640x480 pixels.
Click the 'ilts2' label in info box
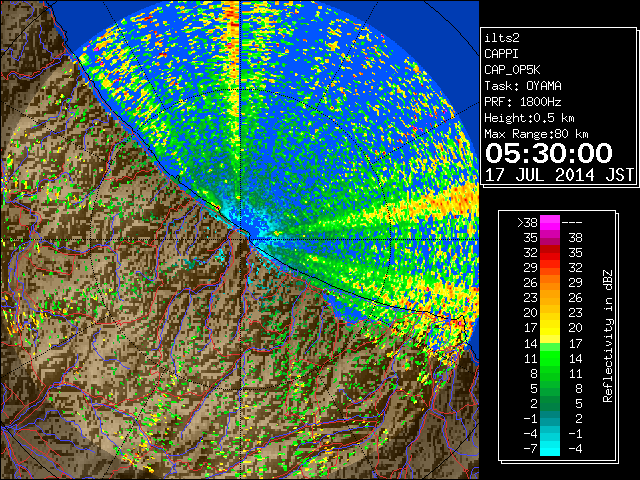point(502,38)
